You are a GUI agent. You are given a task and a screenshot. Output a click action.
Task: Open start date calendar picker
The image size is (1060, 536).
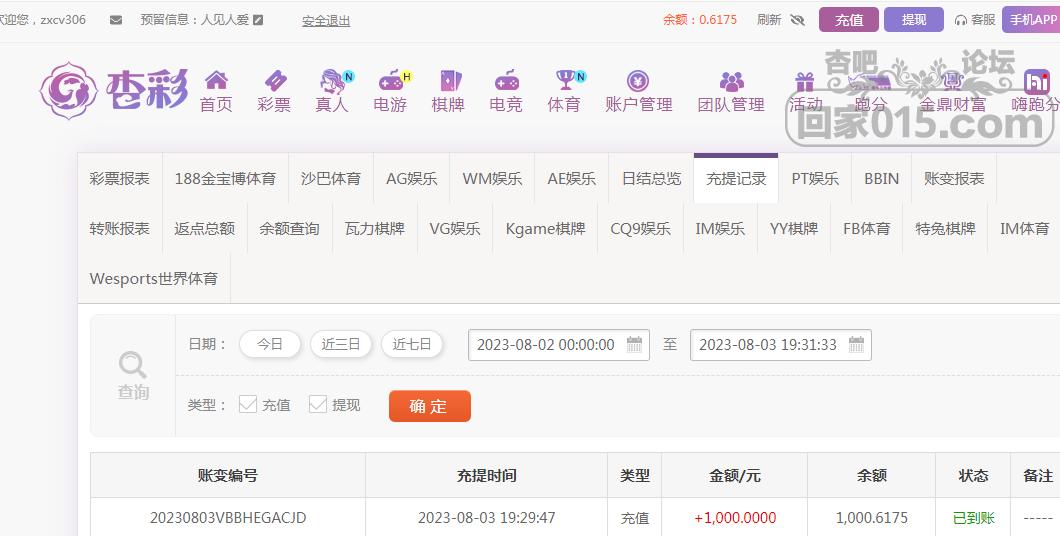tap(634, 344)
